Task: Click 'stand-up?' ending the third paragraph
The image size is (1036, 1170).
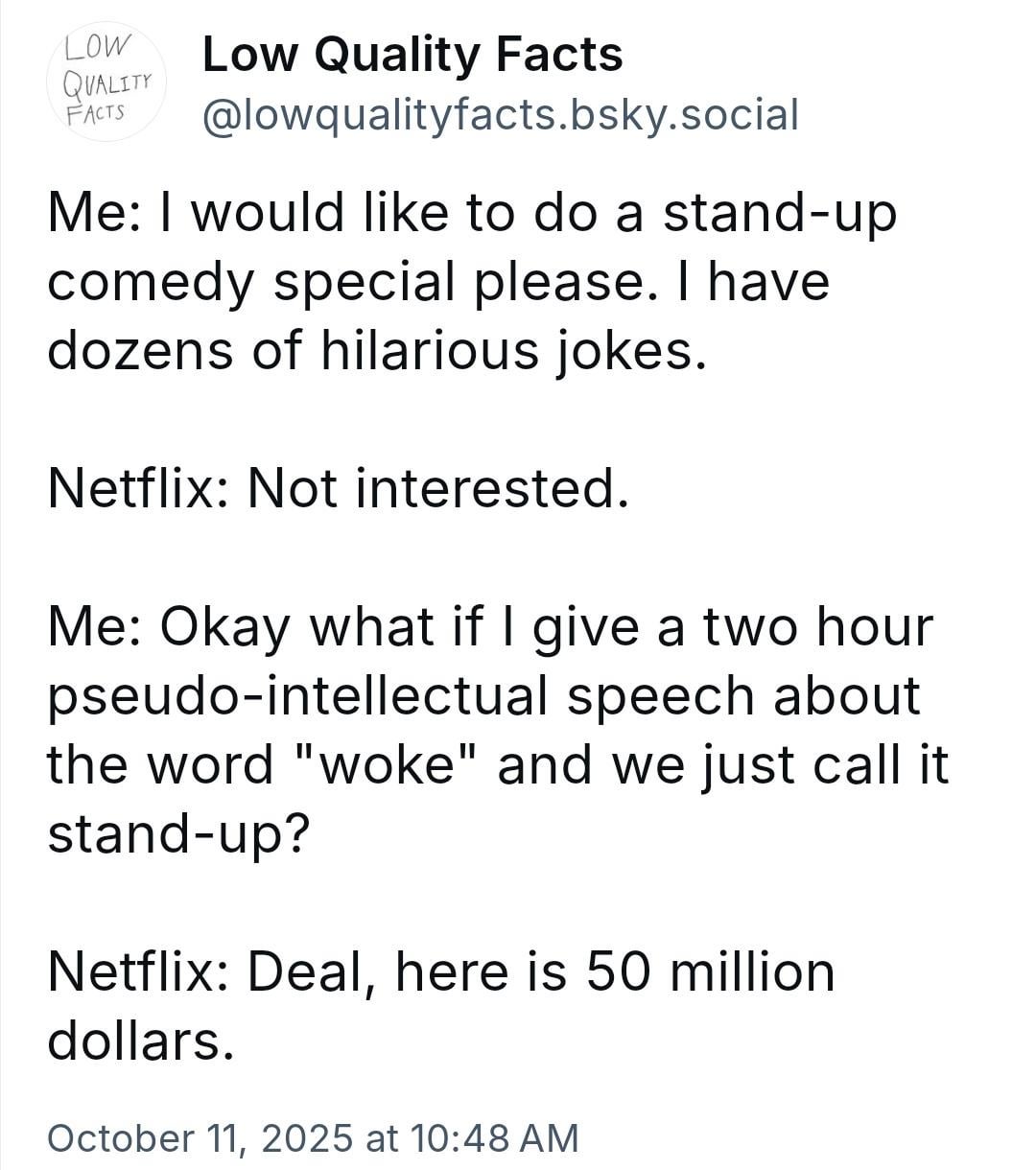Action: pos(178,834)
